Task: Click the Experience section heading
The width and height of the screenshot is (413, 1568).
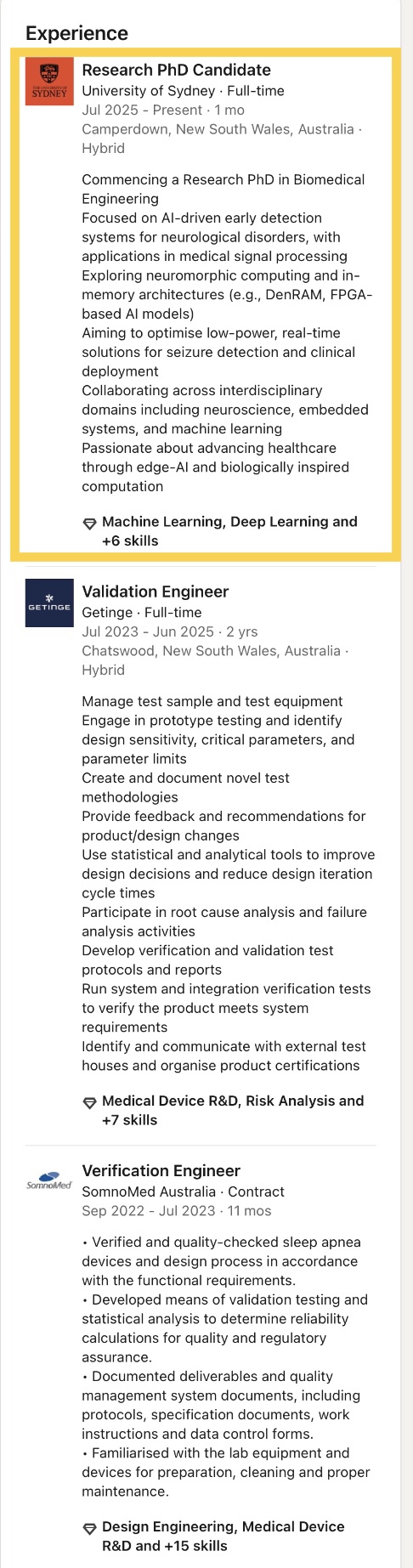Action: coord(76,33)
